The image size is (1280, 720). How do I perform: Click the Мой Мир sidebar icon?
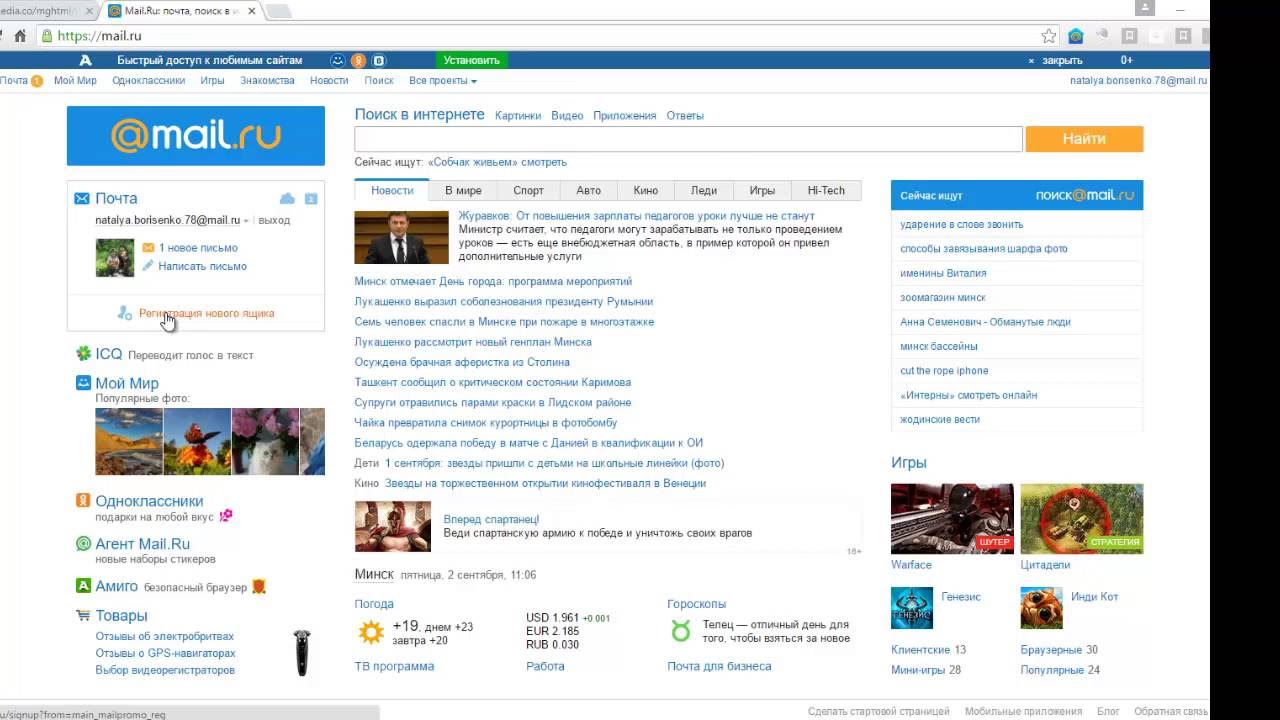84,383
